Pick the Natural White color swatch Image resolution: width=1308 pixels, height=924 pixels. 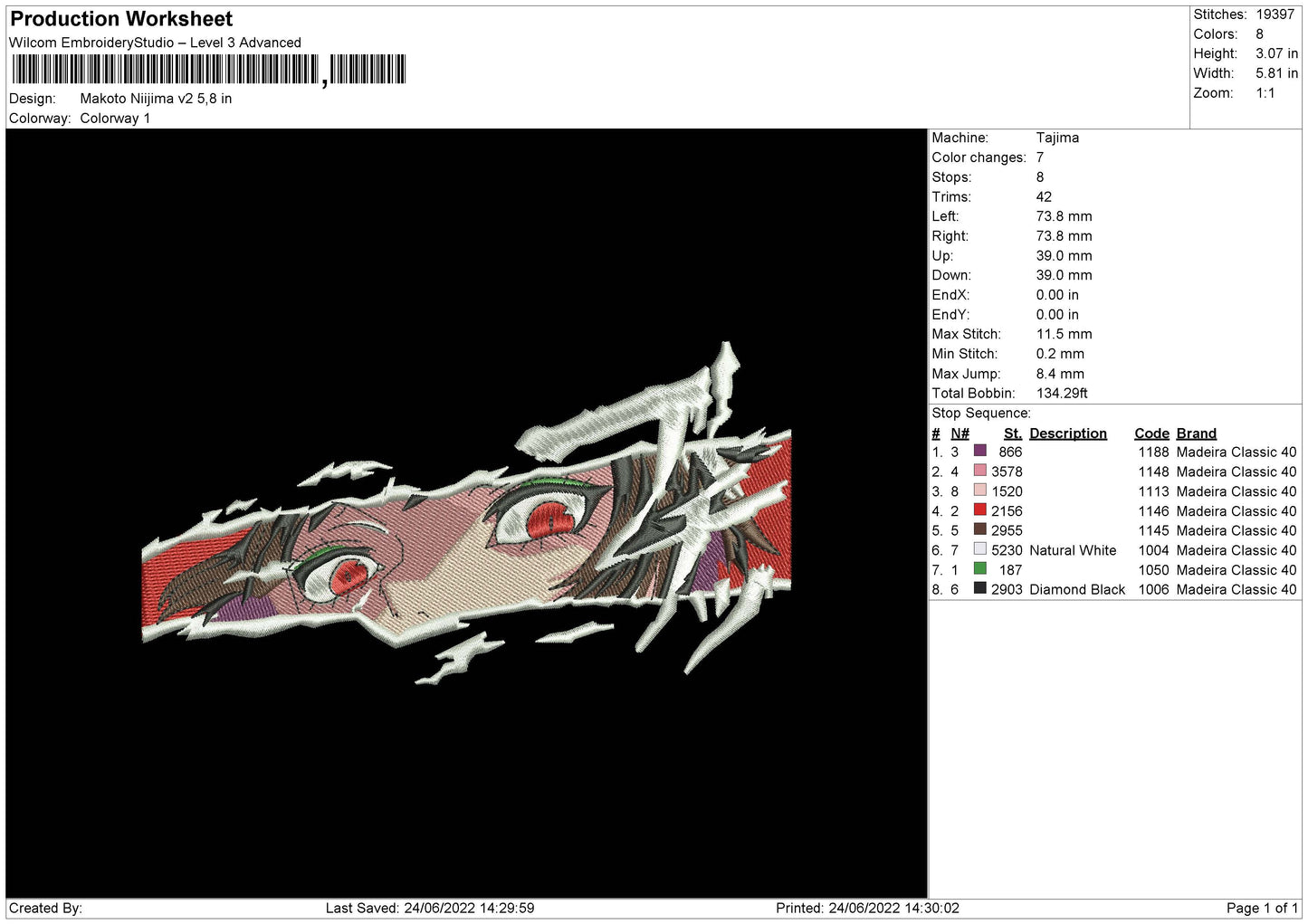pyautogui.click(x=979, y=549)
